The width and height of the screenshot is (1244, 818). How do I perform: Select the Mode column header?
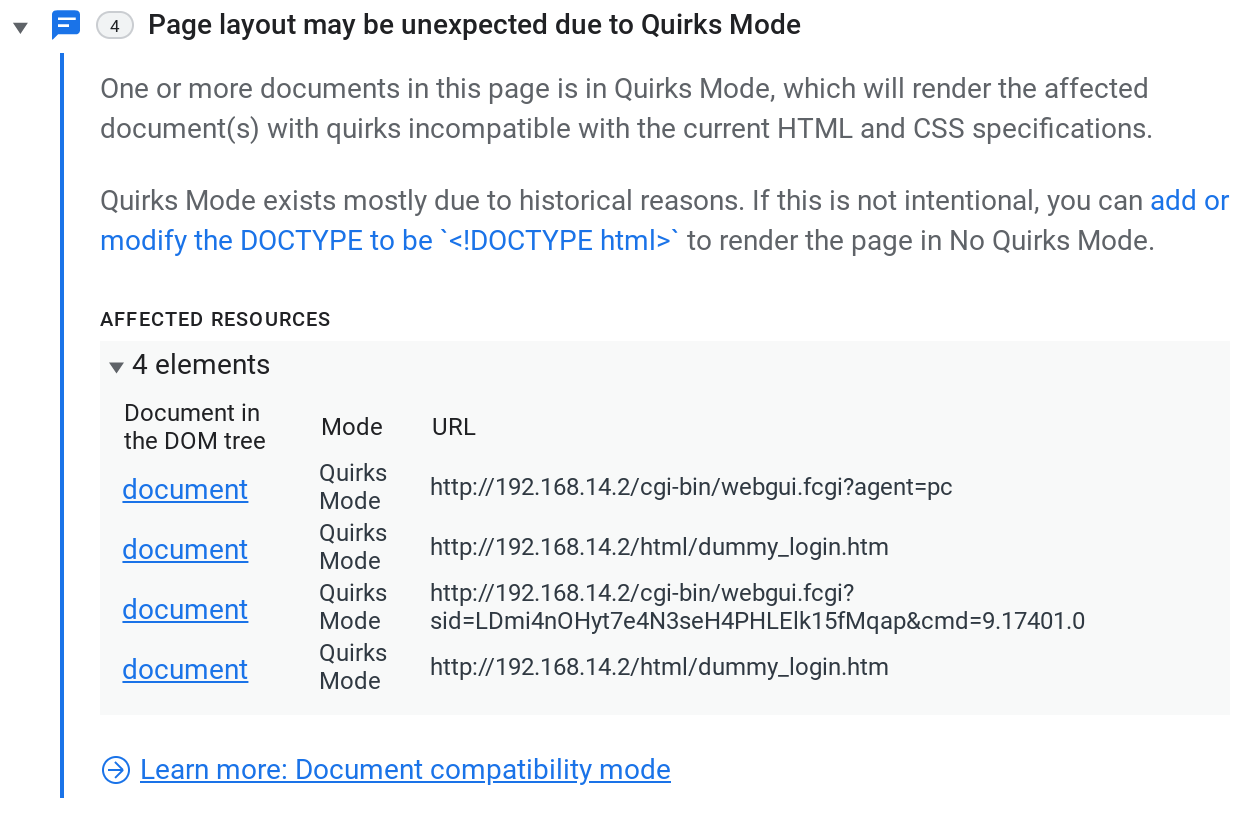pyautogui.click(x=352, y=427)
